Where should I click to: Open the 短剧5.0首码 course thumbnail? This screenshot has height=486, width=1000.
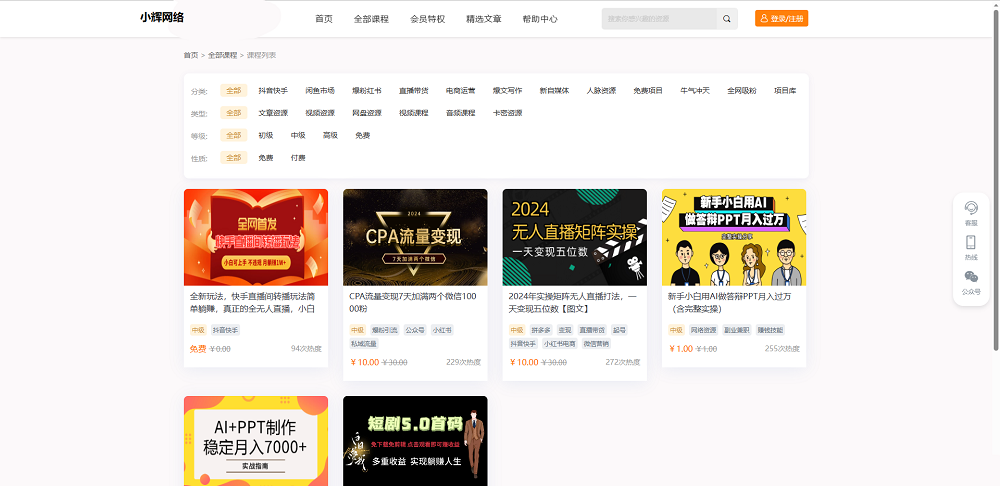(415, 441)
